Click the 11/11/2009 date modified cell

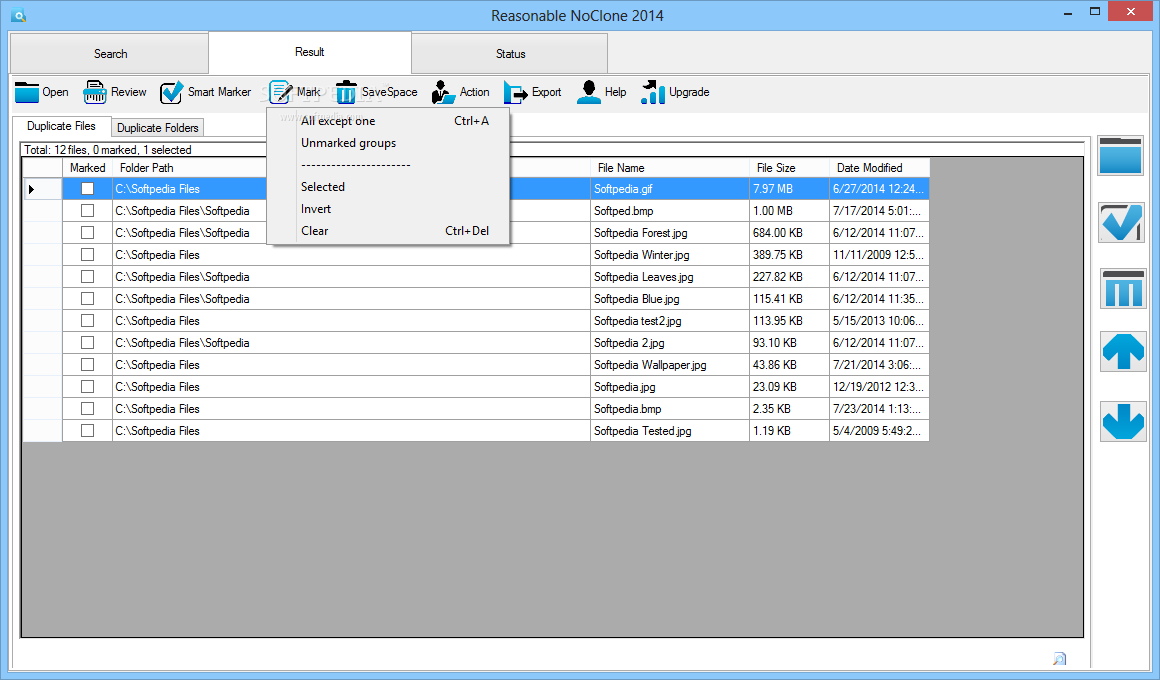880,255
